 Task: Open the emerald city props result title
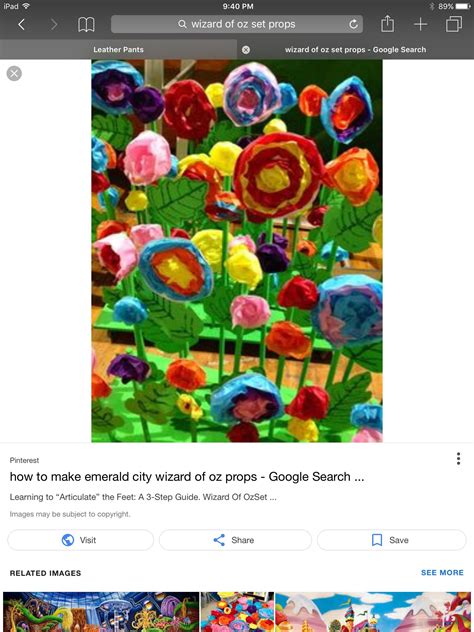click(x=187, y=477)
